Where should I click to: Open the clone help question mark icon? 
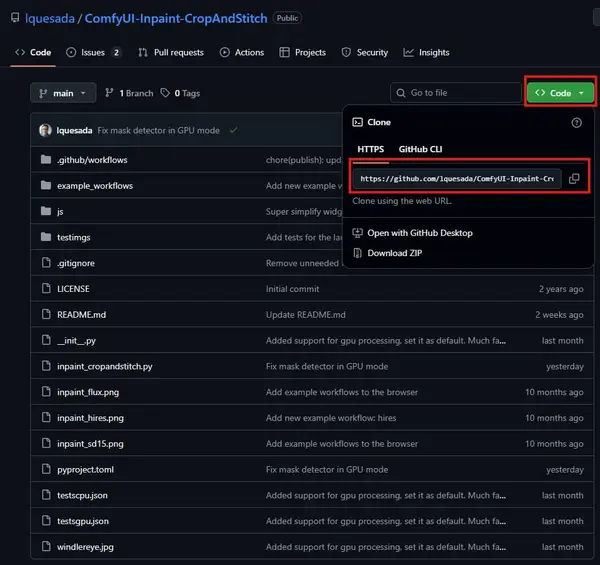pyautogui.click(x=576, y=122)
